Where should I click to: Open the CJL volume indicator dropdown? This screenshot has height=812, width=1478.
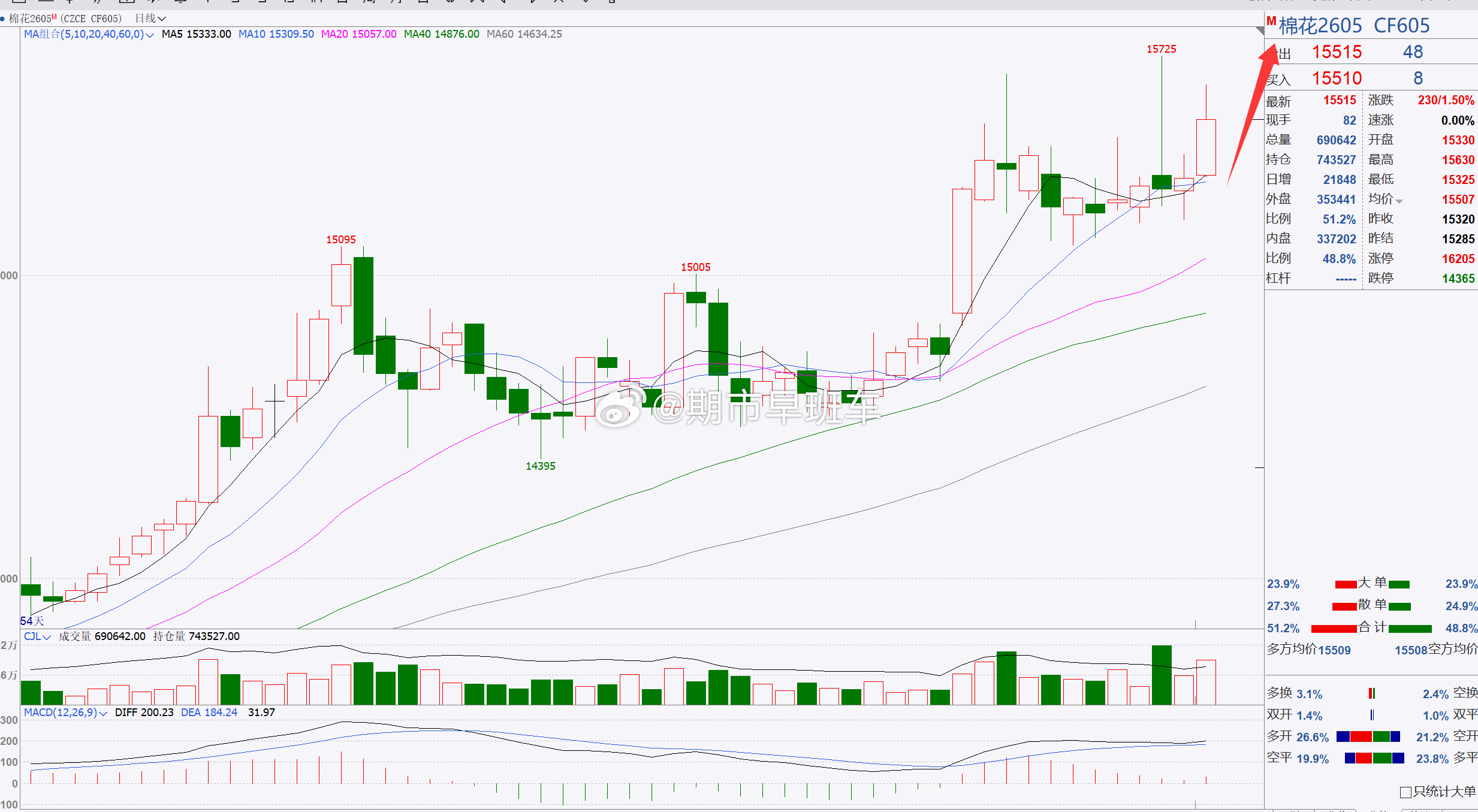[47, 637]
